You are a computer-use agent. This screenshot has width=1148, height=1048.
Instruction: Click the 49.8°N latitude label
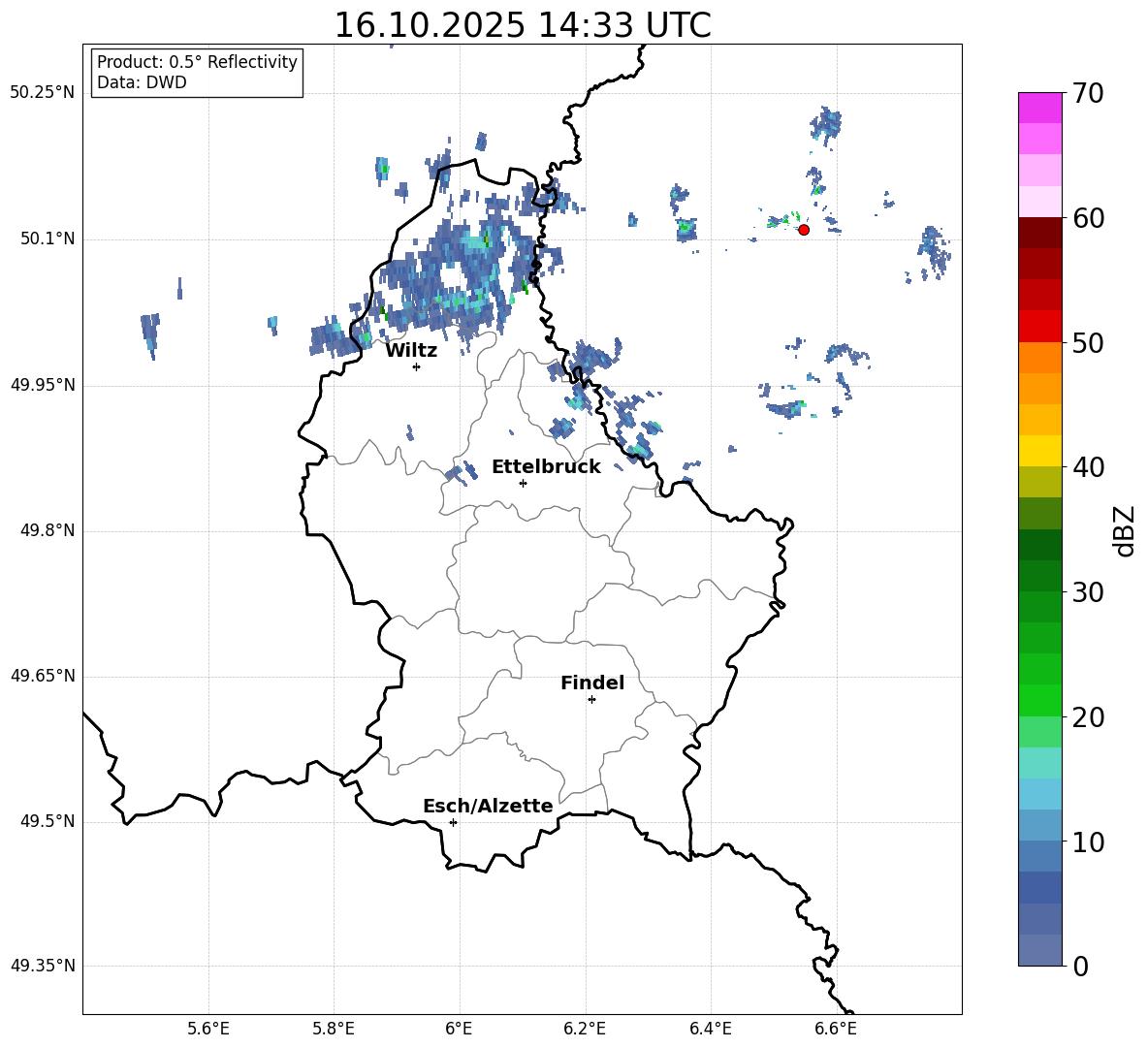point(48,530)
